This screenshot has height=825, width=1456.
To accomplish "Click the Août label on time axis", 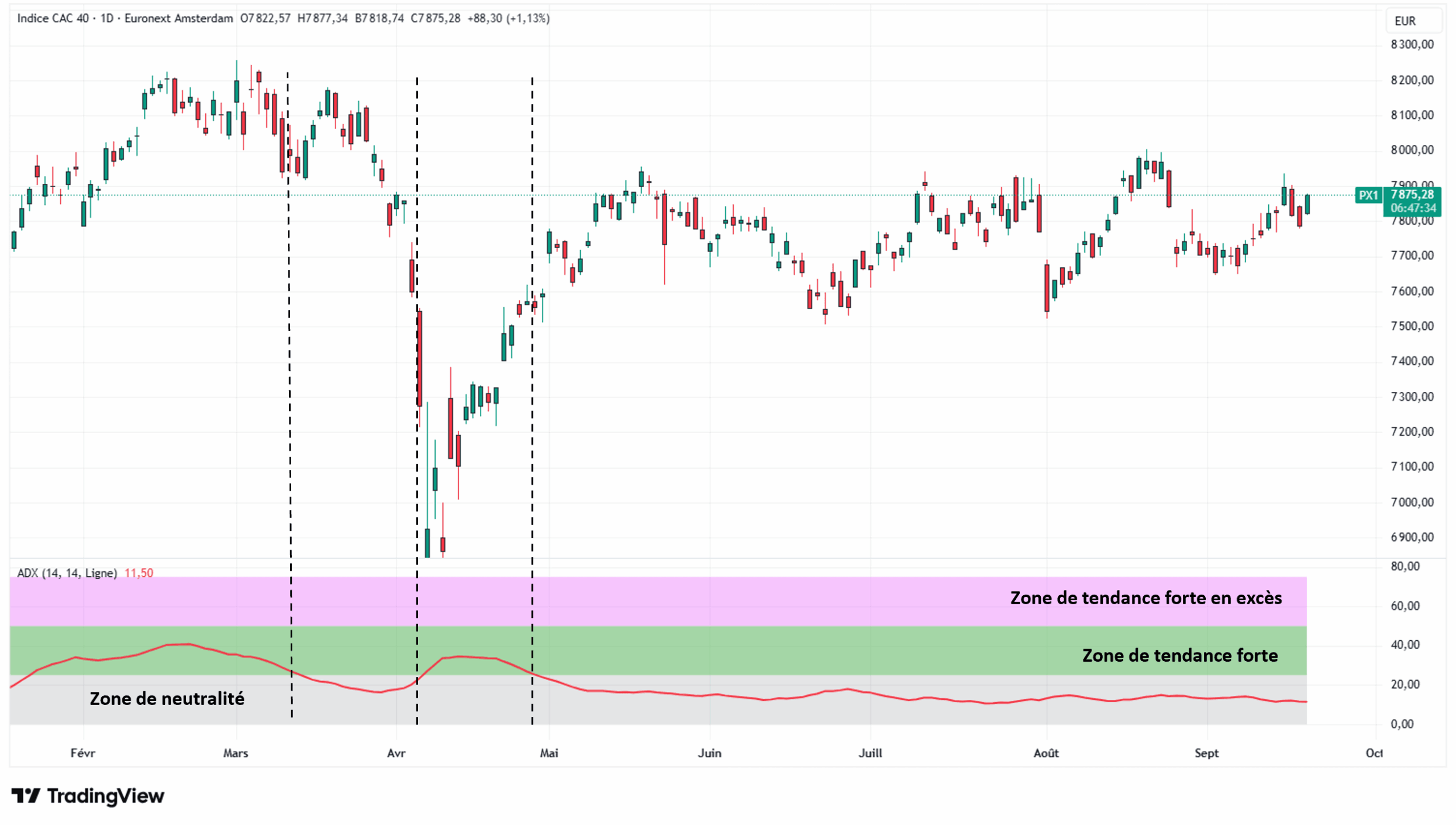I will pyautogui.click(x=1046, y=753).
